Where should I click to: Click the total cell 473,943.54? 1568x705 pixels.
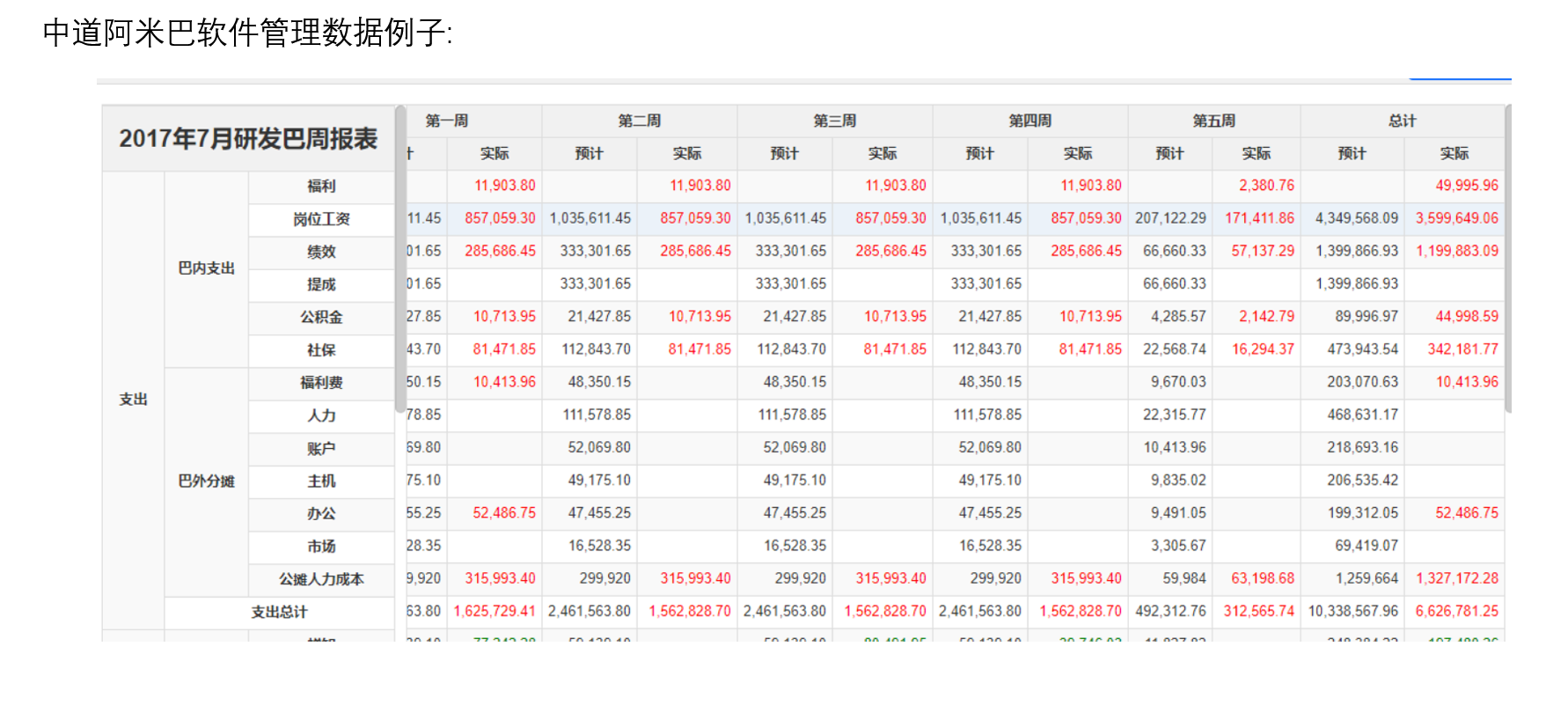pyautogui.click(x=1352, y=349)
